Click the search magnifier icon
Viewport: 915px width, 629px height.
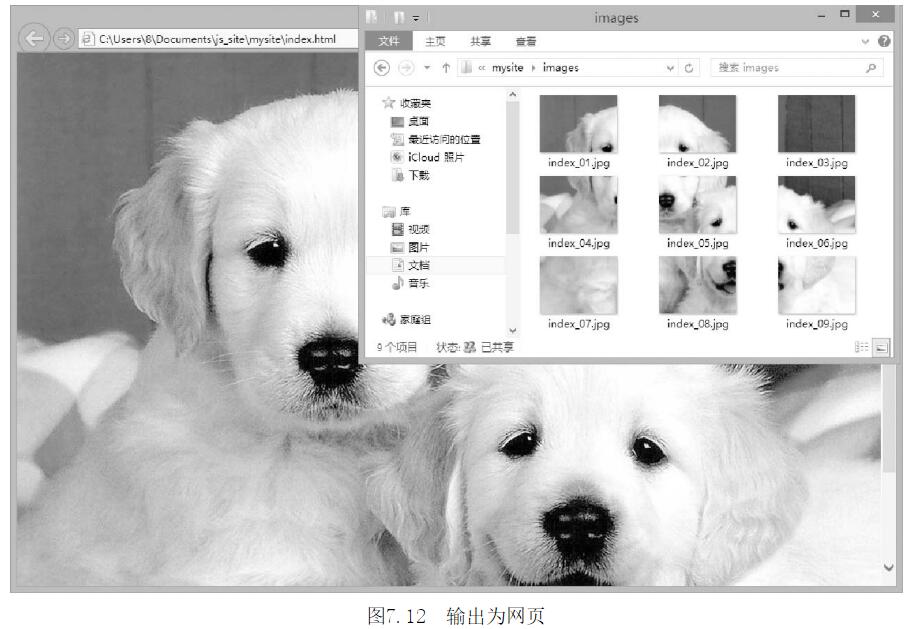[x=871, y=68]
